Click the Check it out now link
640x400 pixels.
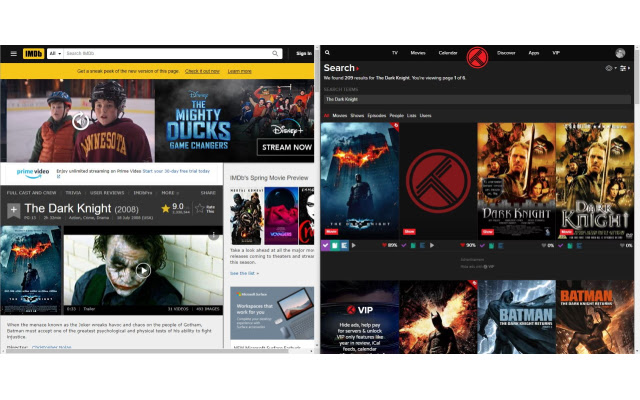pyautogui.click(x=202, y=71)
